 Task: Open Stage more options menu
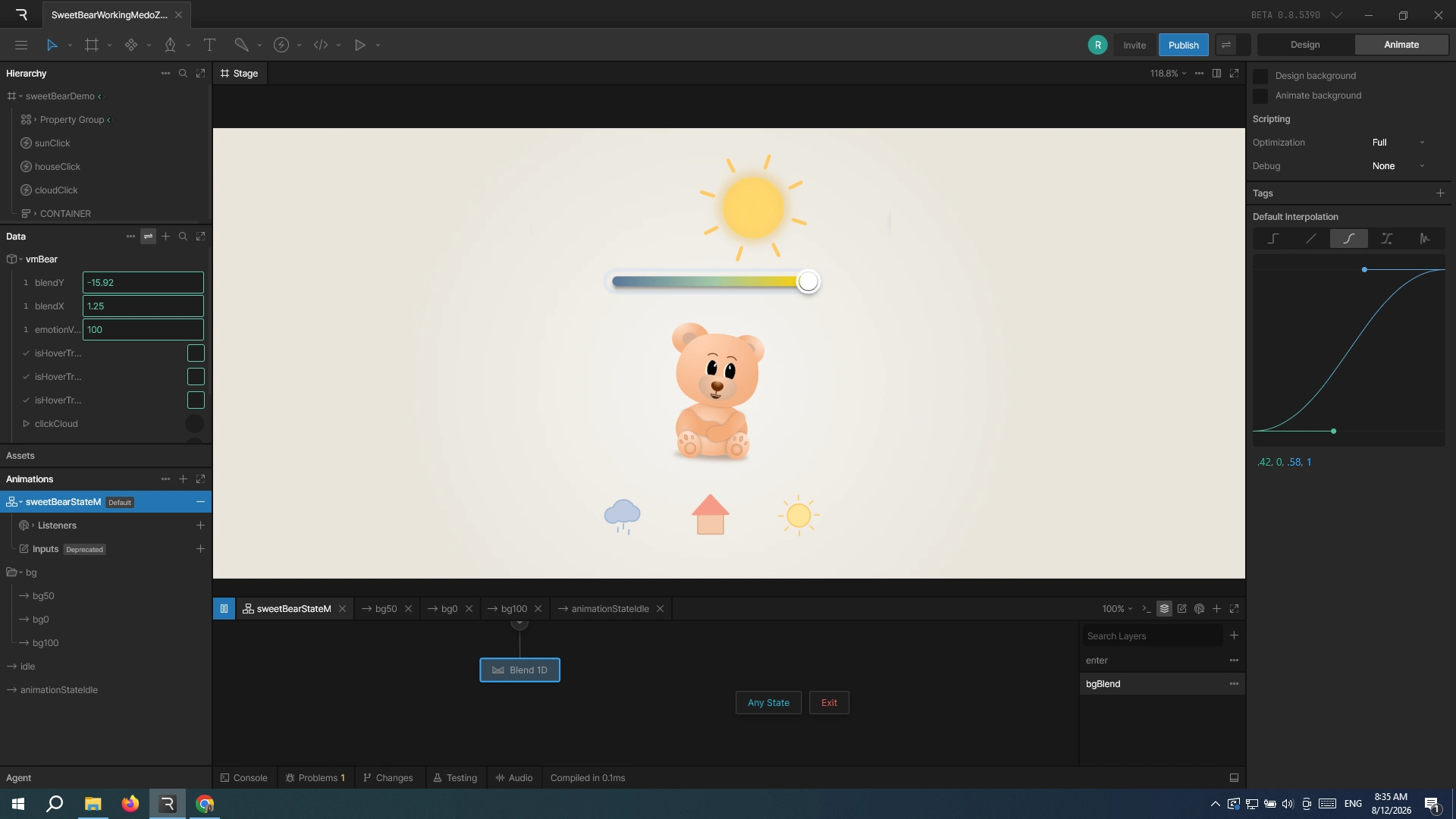pos(1199,74)
